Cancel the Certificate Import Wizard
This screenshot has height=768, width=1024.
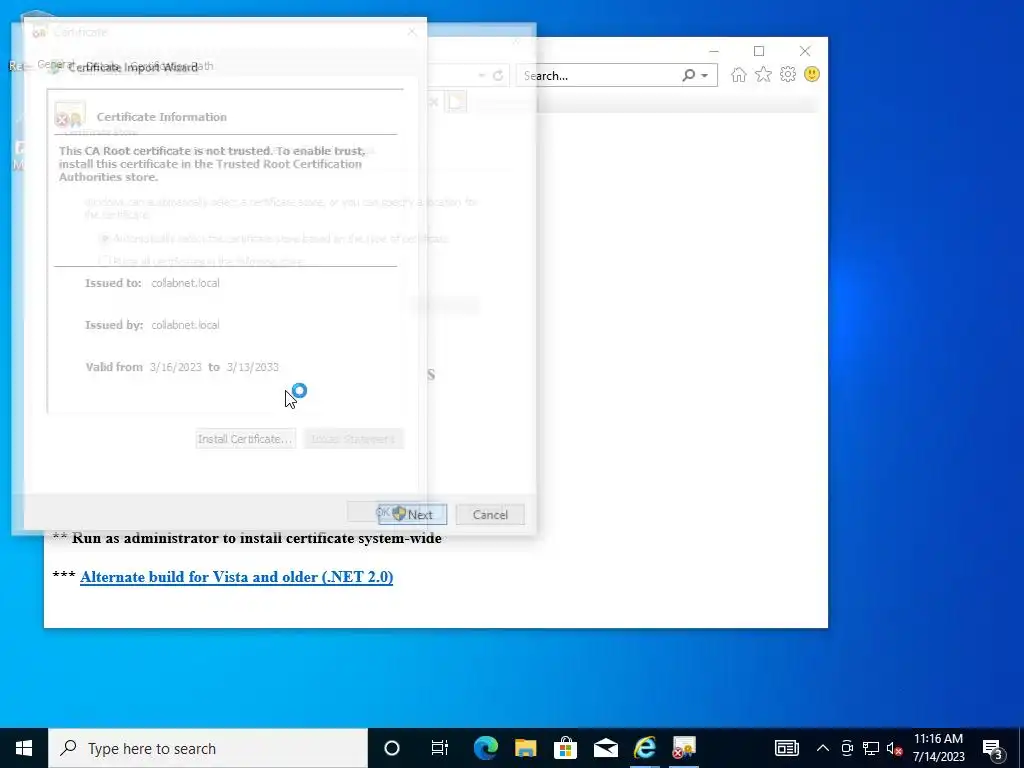tap(490, 515)
